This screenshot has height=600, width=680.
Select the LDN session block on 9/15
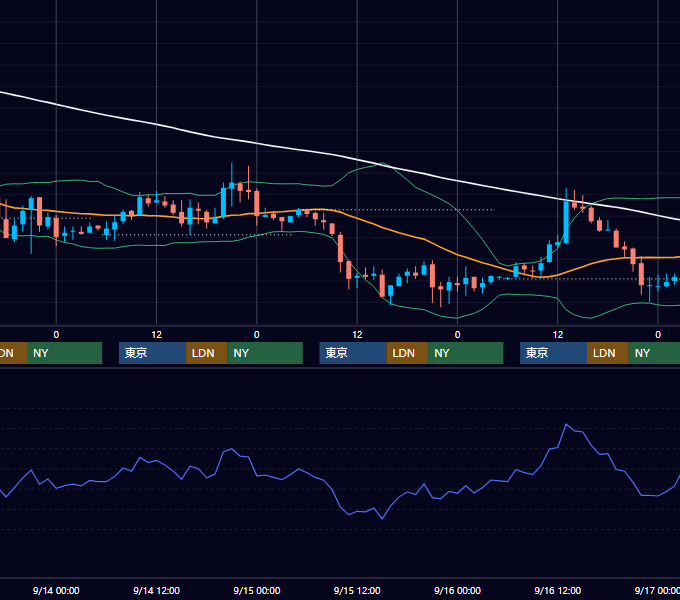coord(407,353)
